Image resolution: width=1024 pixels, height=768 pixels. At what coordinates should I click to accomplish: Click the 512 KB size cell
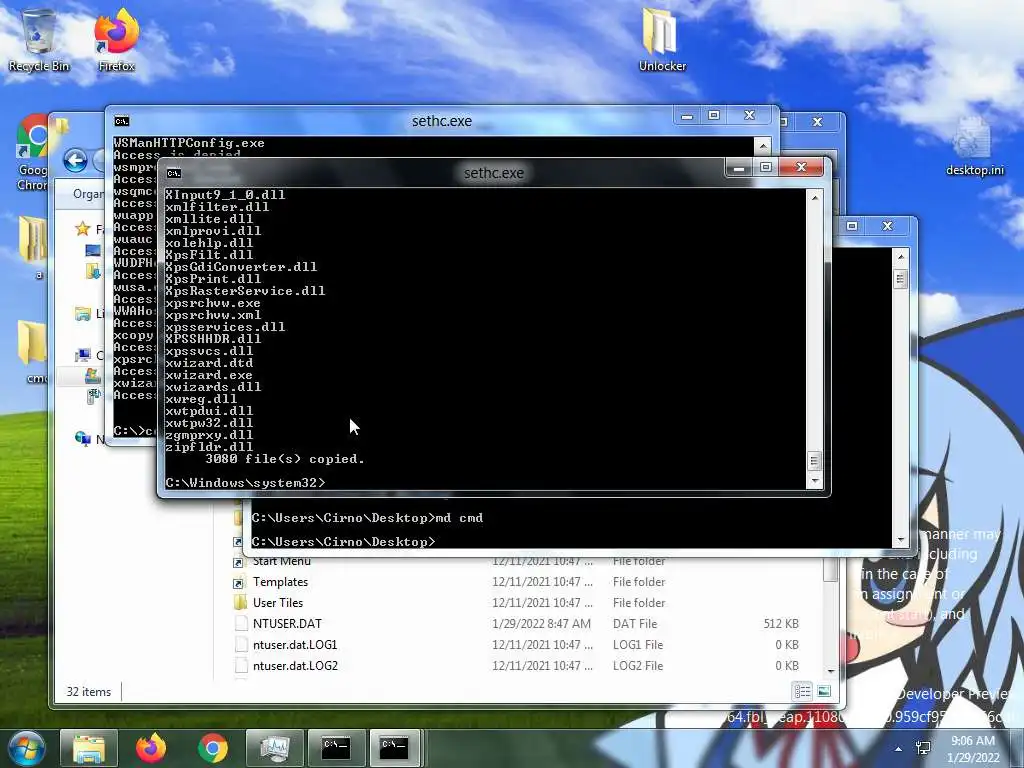point(780,624)
